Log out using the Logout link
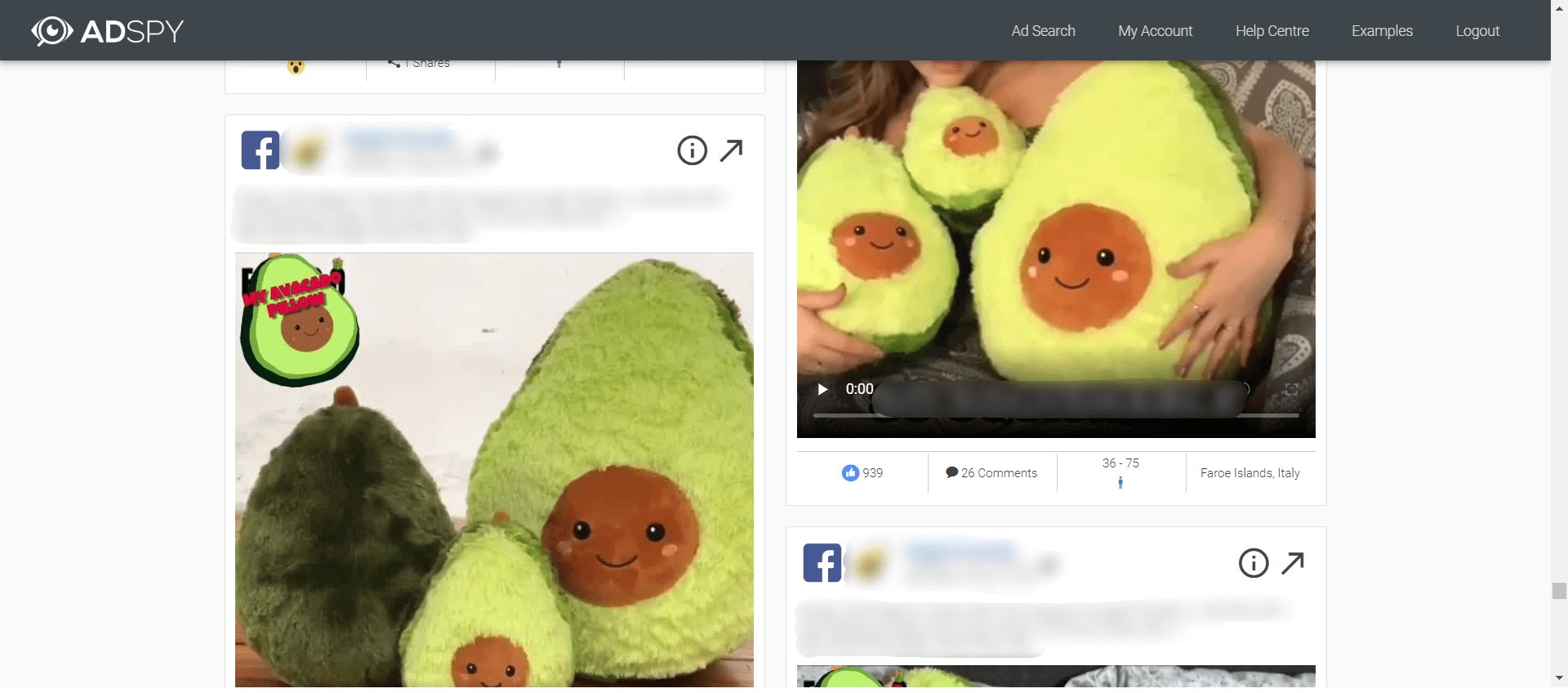 [1477, 31]
